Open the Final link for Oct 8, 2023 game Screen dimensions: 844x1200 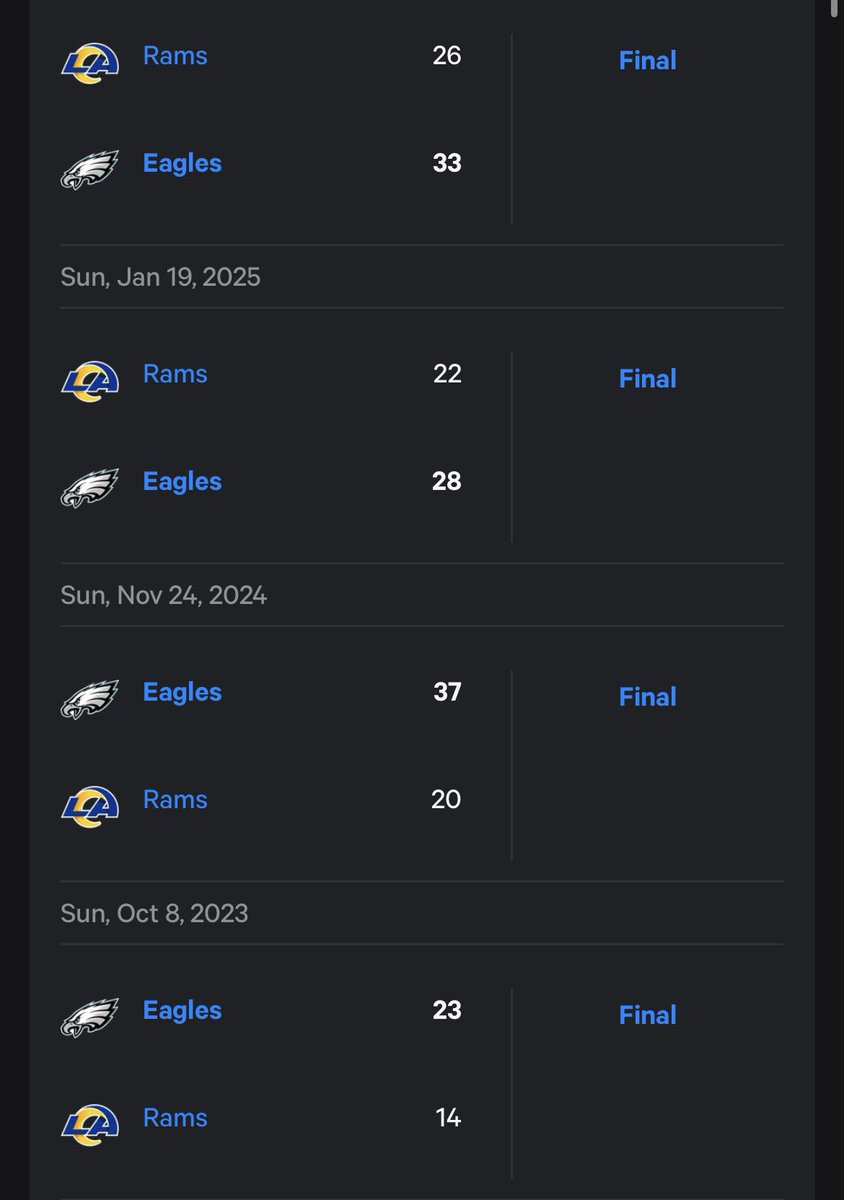point(648,1015)
